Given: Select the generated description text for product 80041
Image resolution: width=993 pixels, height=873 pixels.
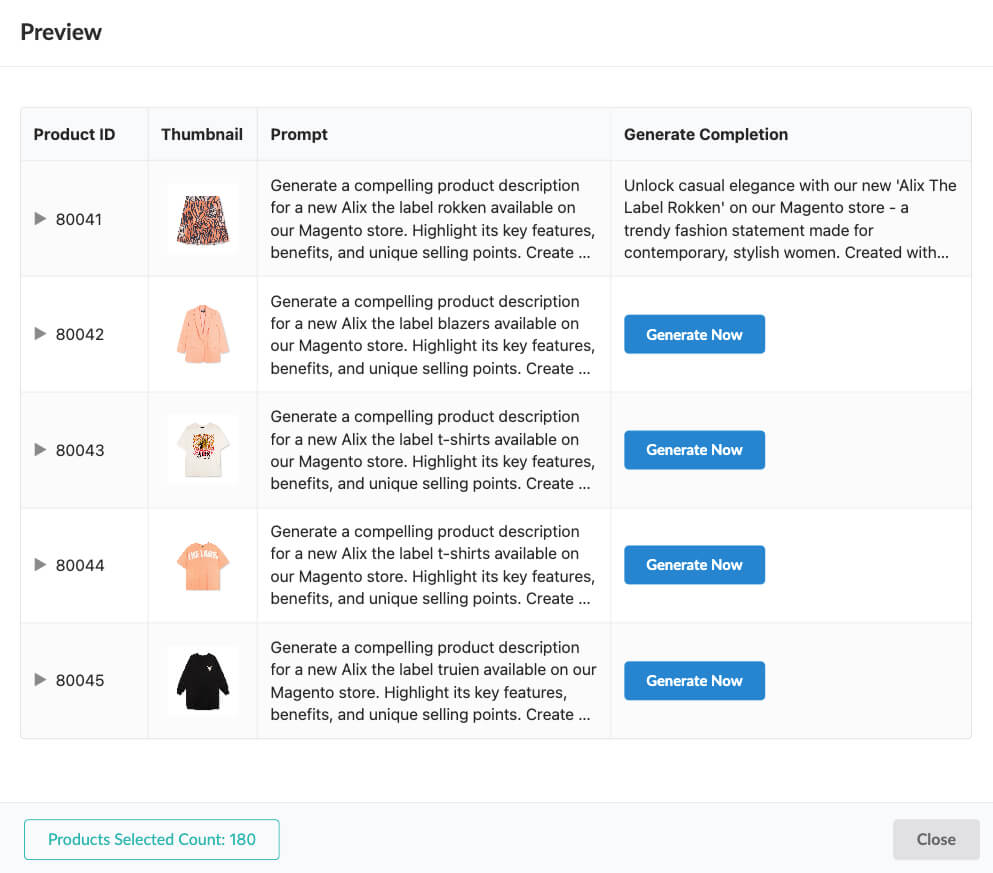Looking at the screenshot, I should click(789, 219).
